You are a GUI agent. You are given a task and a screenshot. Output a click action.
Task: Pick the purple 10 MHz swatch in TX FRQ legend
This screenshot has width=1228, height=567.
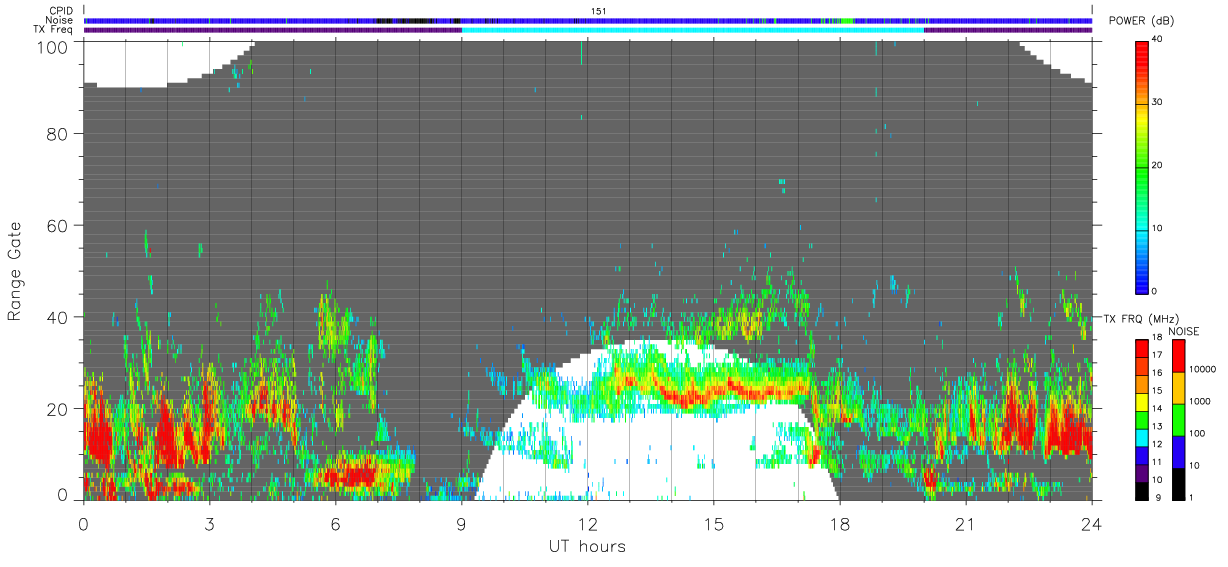[1141, 473]
